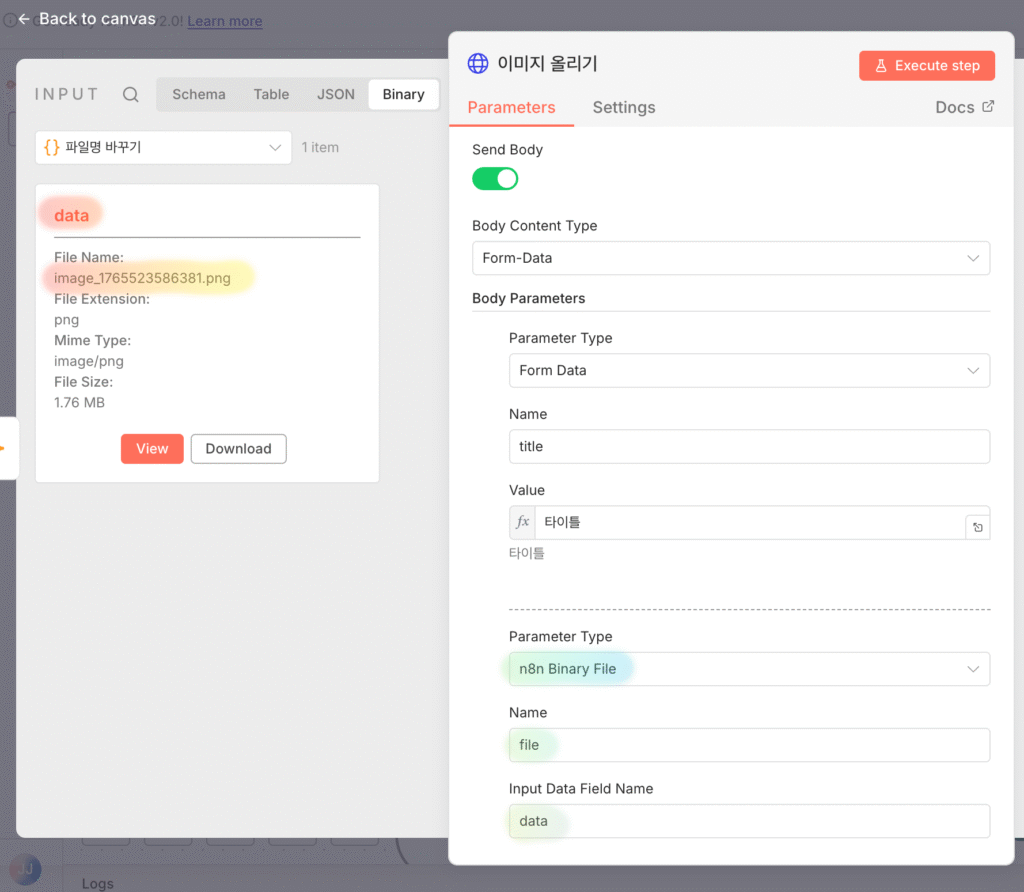Click the fx expression icon in Value field

(522, 522)
